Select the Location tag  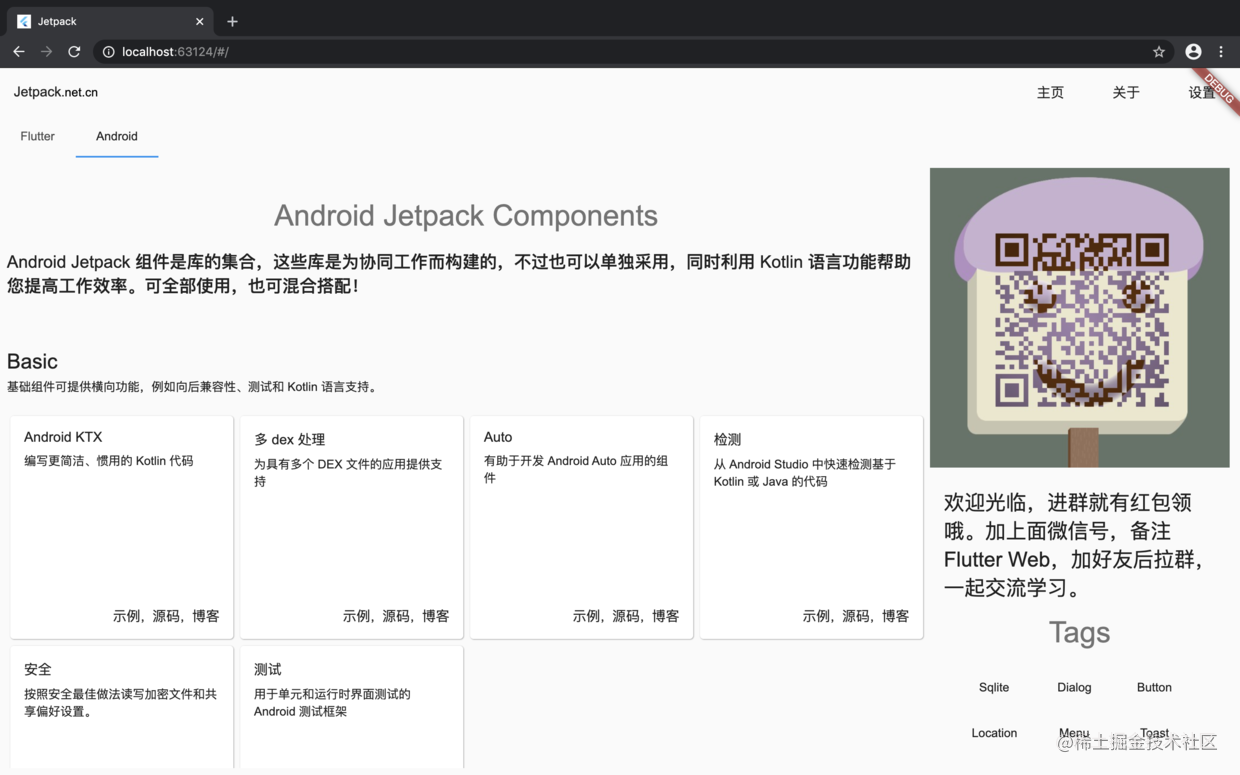tap(994, 733)
